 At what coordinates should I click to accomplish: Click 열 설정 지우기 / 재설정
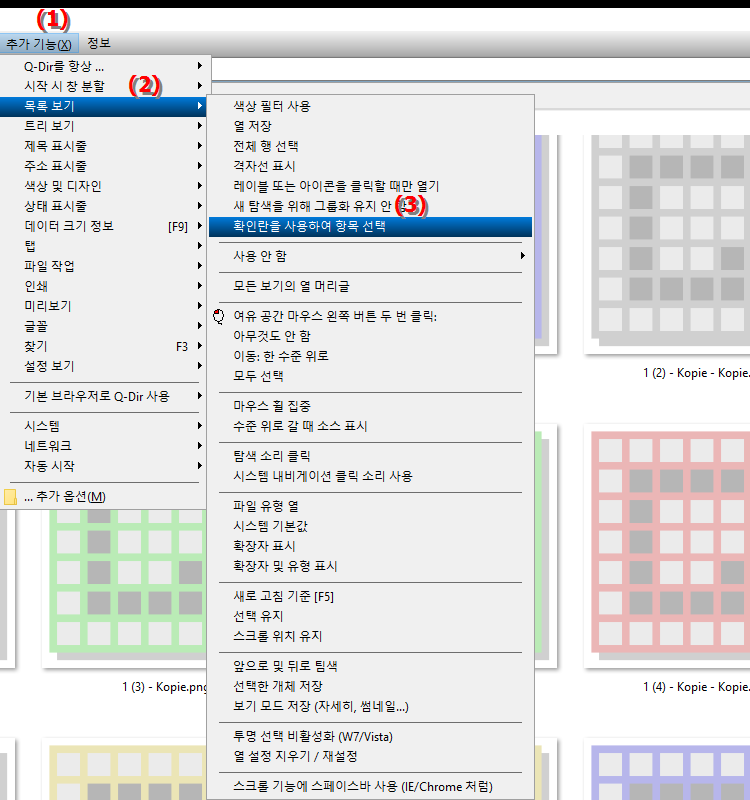(x=370, y=756)
